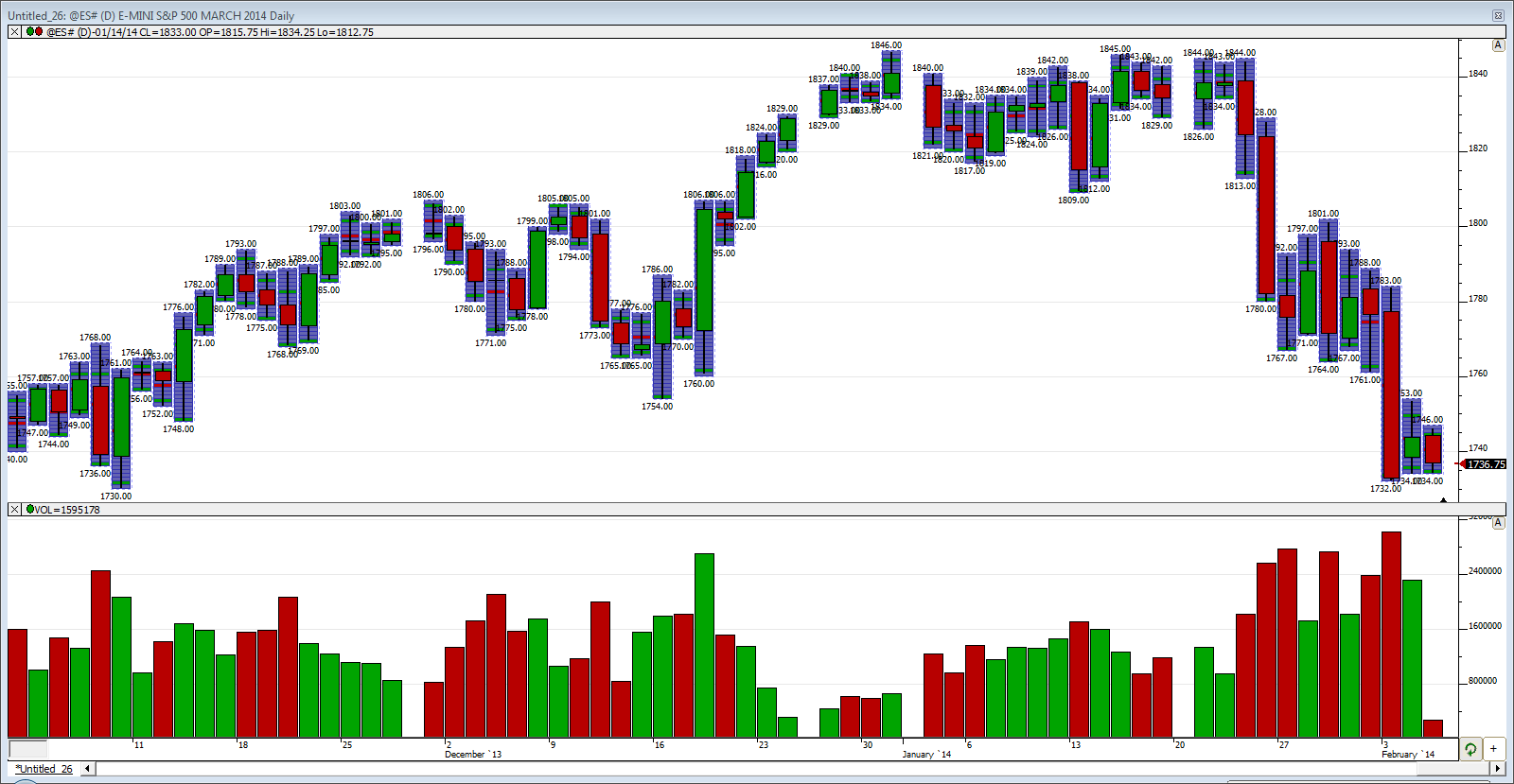
Task: Click the 'January `14' label on the time axis
Action: [926, 755]
